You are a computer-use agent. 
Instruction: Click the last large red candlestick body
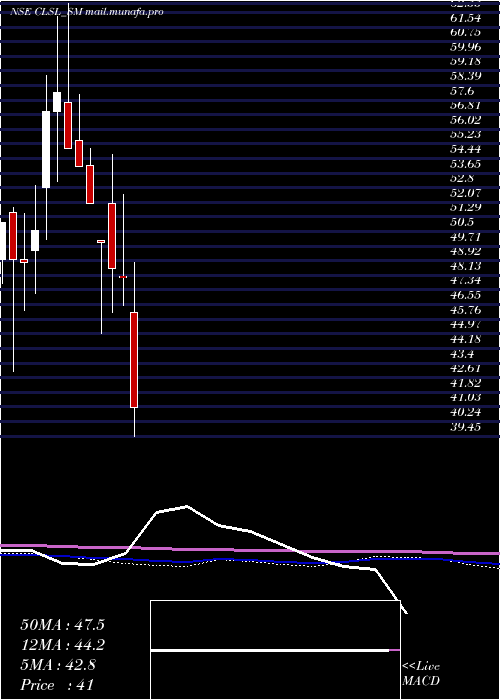point(134,360)
